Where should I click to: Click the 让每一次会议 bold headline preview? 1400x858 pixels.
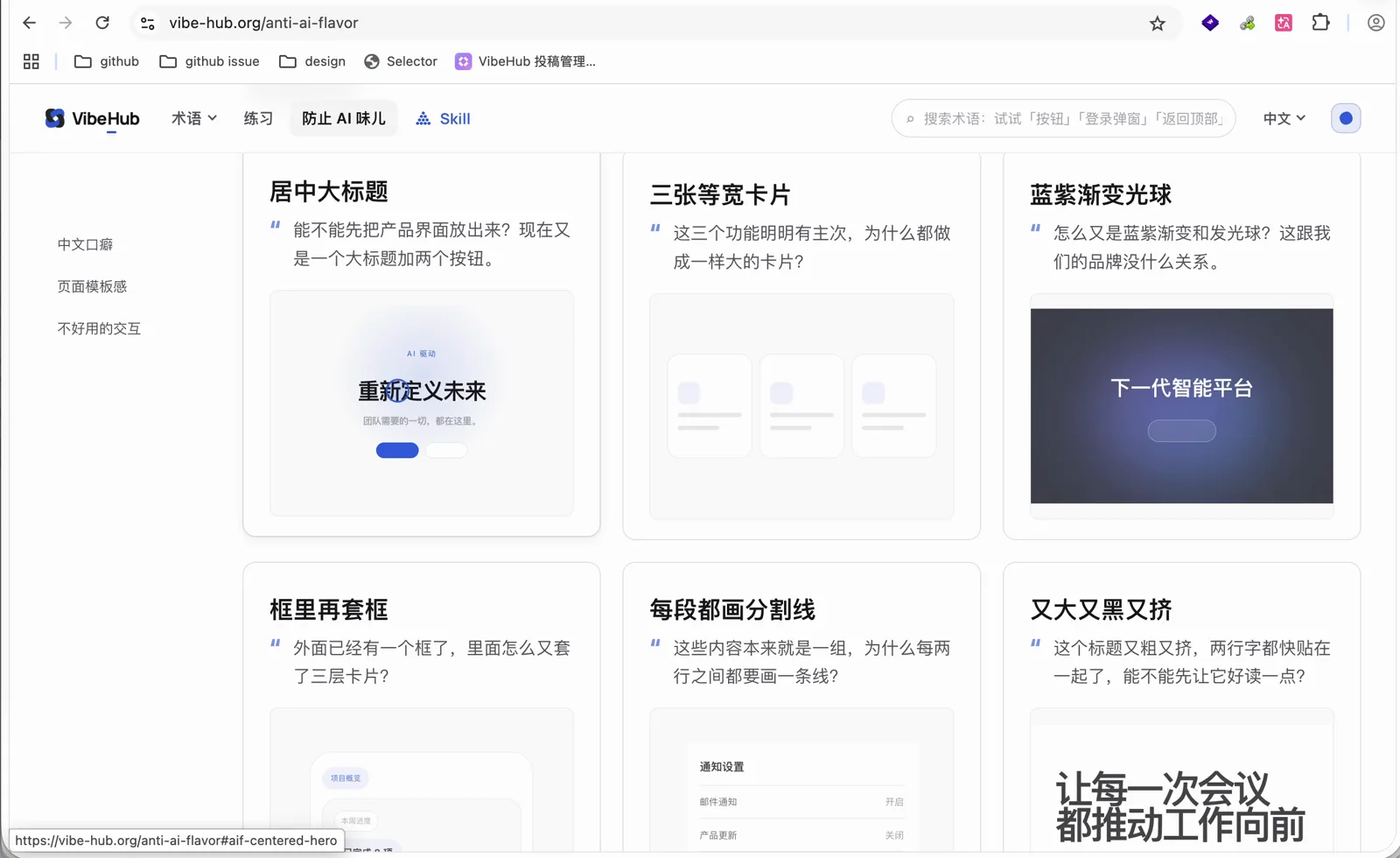coord(1180,807)
